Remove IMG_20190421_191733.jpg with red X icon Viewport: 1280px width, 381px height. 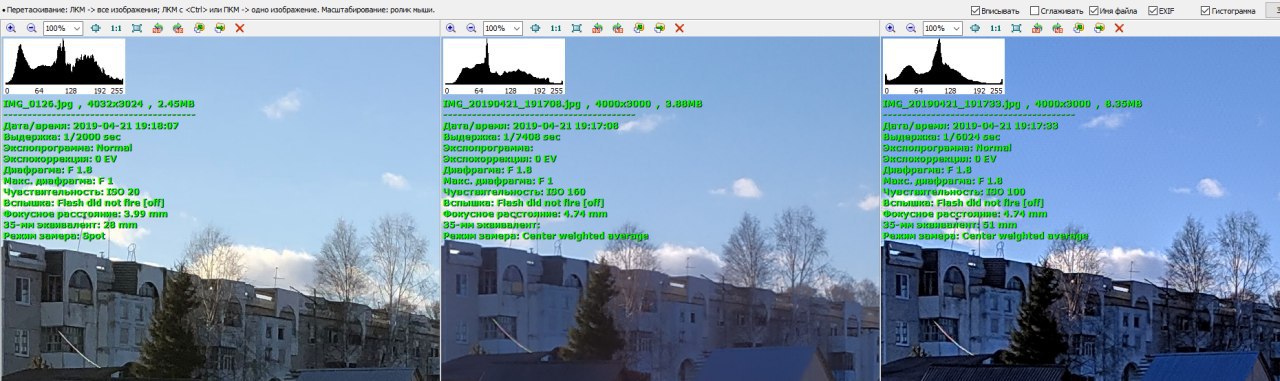[x=1119, y=28]
